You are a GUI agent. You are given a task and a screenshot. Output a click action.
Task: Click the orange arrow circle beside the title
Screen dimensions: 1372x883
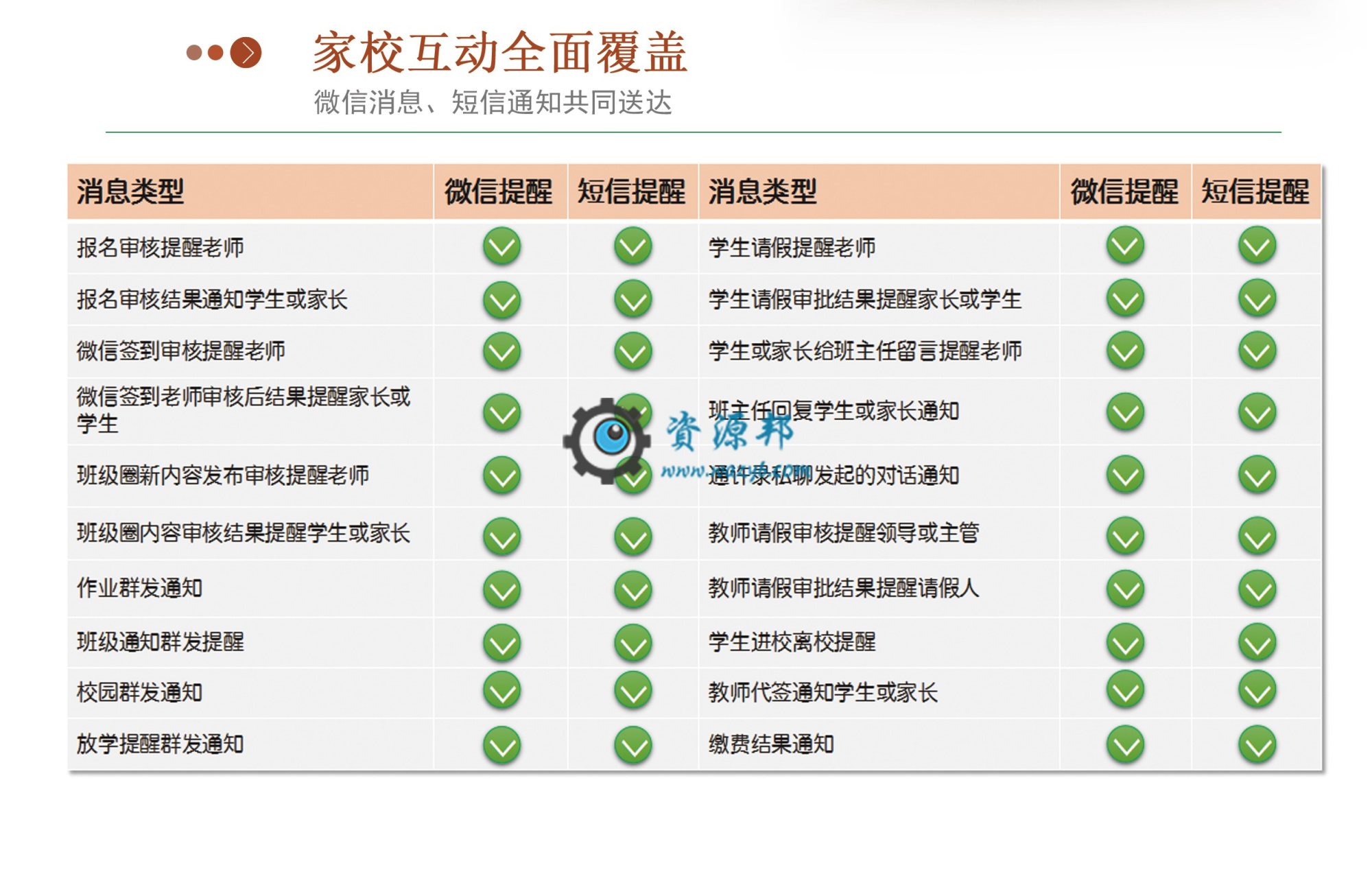pyautogui.click(x=246, y=53)
